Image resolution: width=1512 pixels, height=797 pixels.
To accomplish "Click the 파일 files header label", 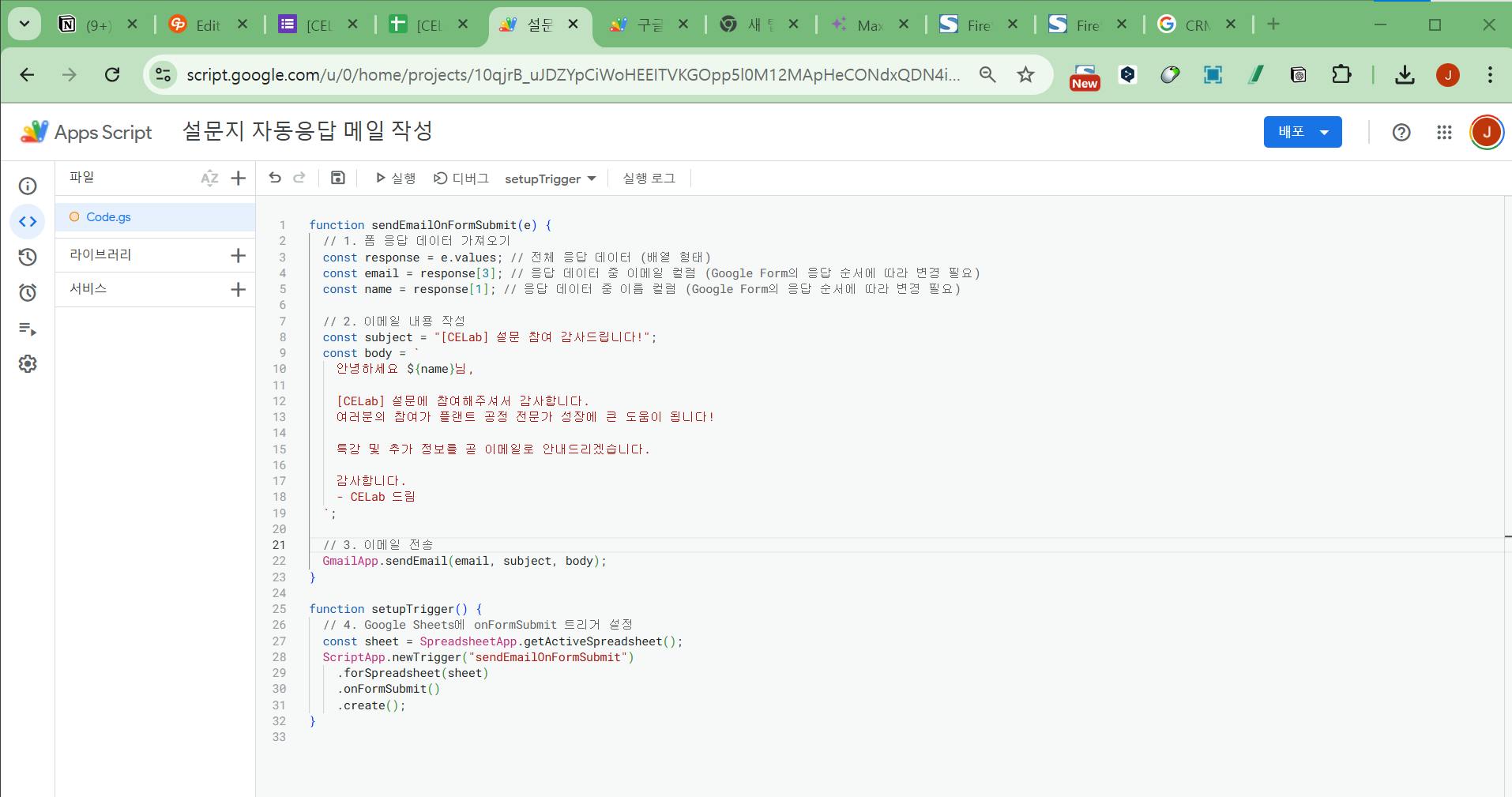I will pos(82,178).
